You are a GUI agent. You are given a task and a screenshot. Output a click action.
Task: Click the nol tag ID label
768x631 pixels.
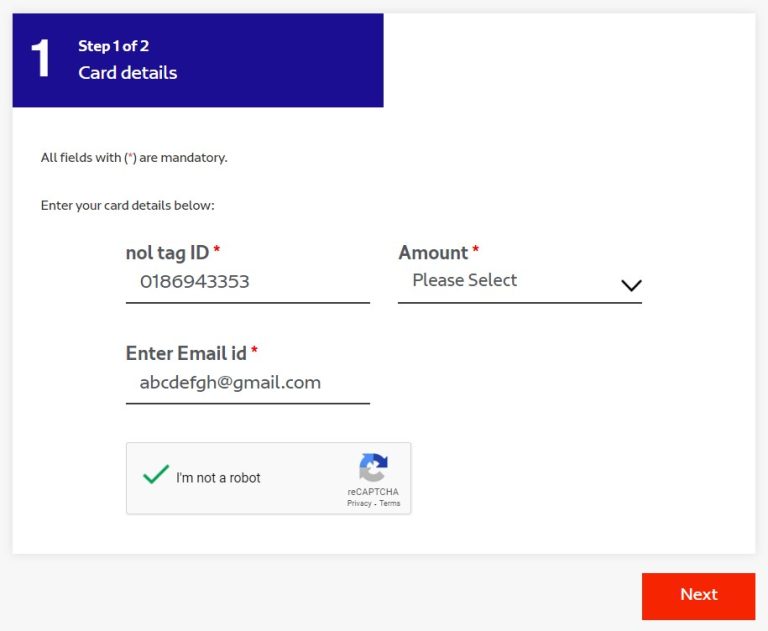pyautogui.click(x=168, y=253)
